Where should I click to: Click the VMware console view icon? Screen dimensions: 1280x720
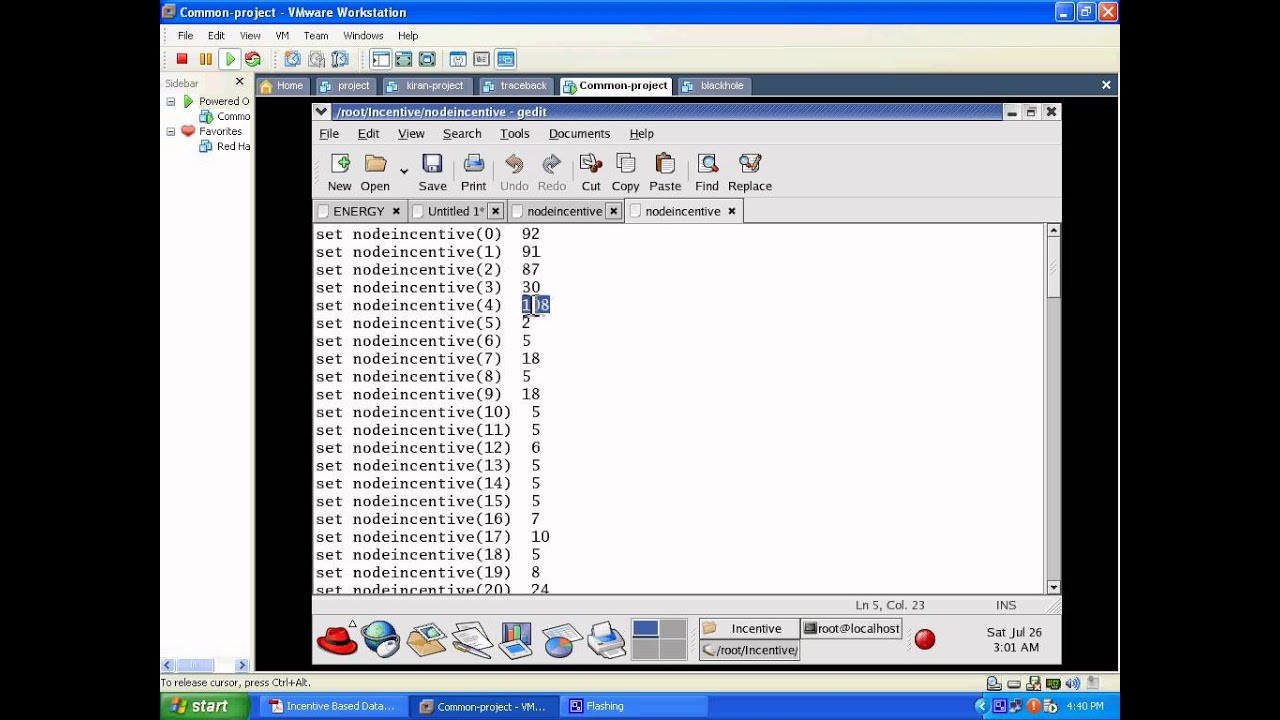pyautogui.click(x=506, y=59)
